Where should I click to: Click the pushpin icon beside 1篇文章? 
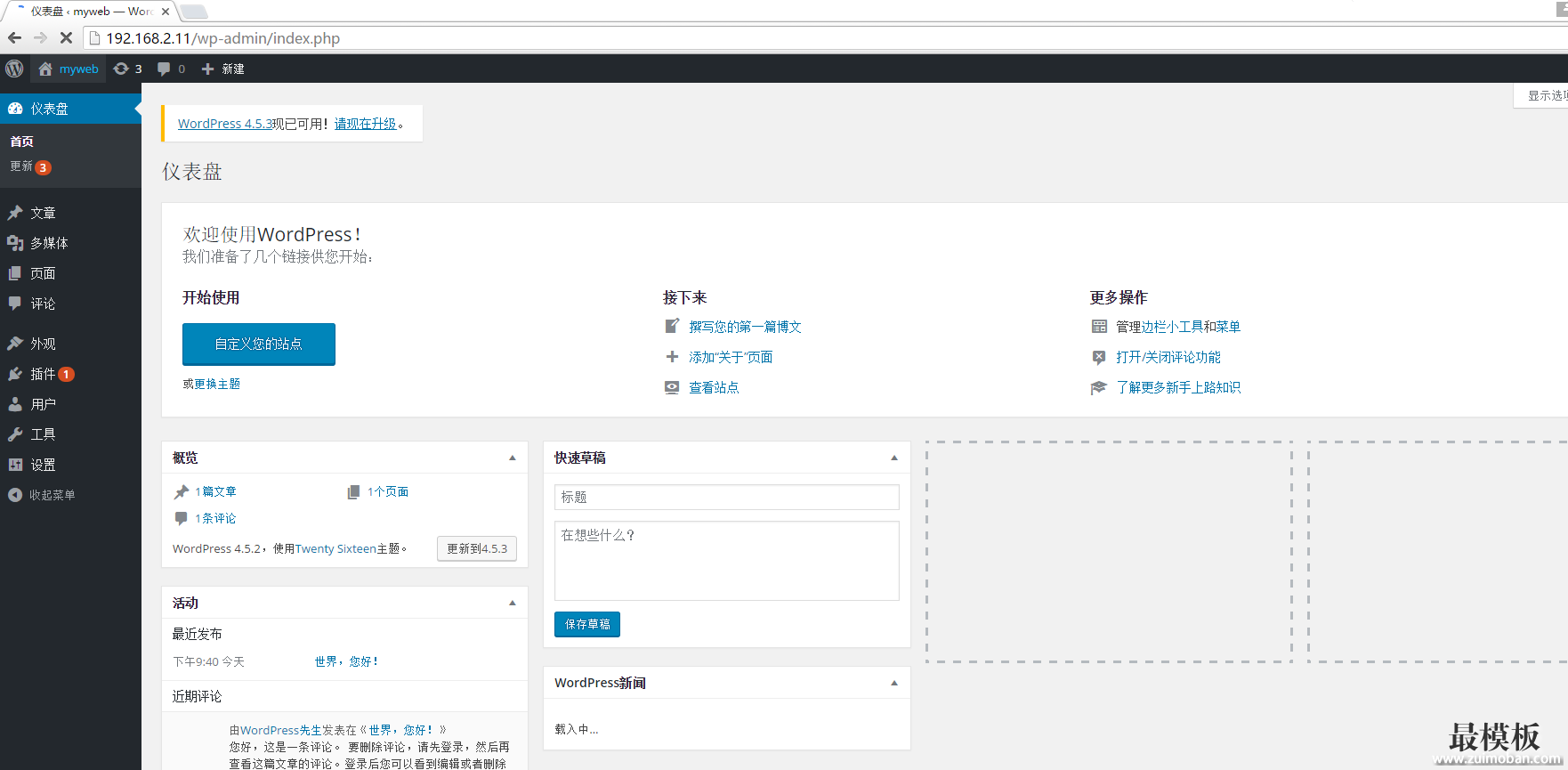pyautogui.click(x=182, y=491)
